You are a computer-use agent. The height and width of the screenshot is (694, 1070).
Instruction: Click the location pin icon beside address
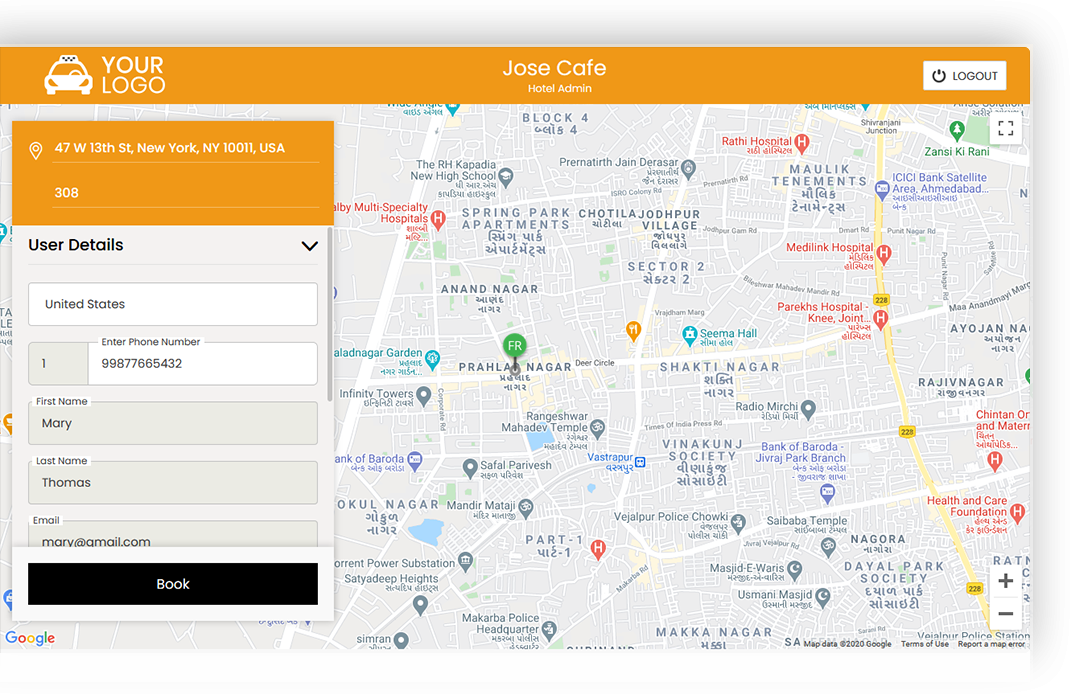coord(36,150)
